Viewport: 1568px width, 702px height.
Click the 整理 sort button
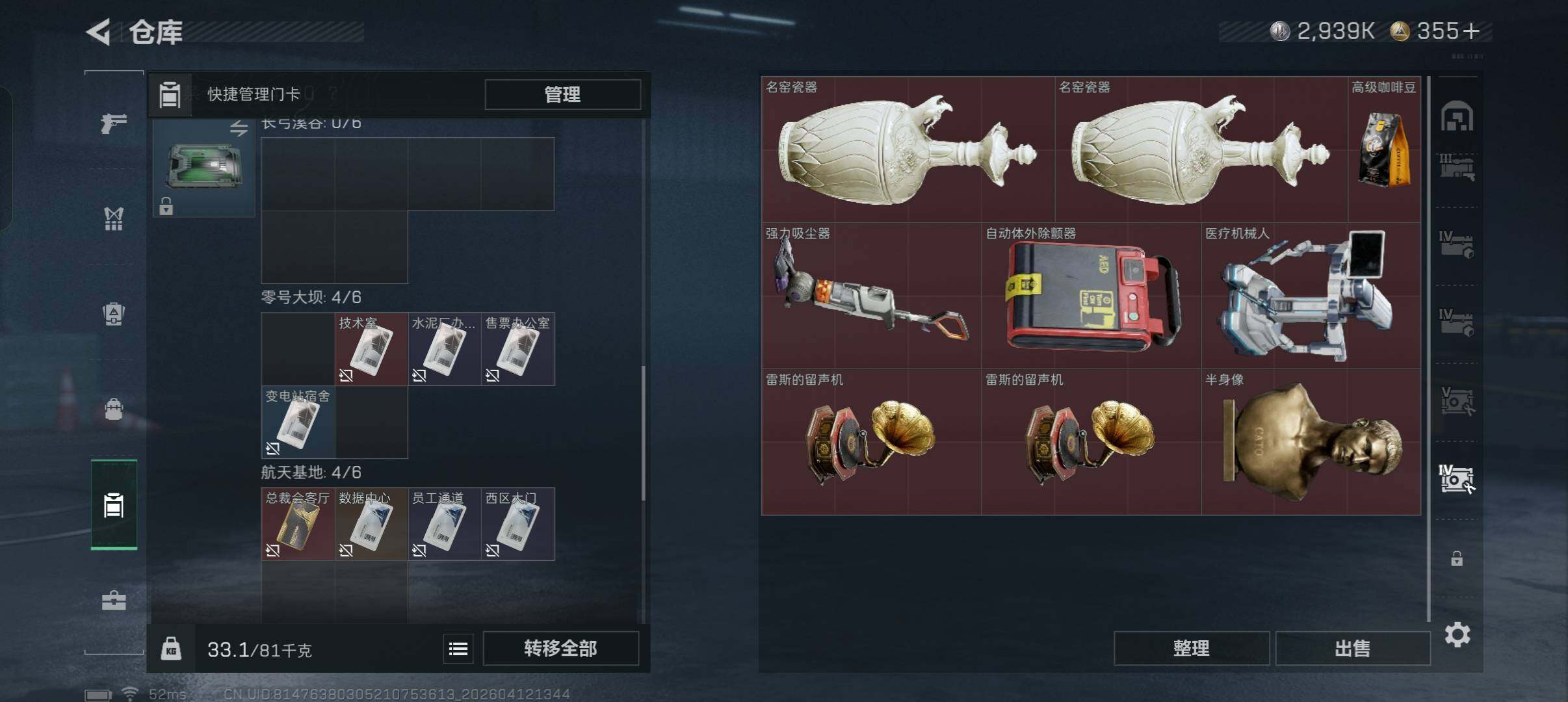1191,648
